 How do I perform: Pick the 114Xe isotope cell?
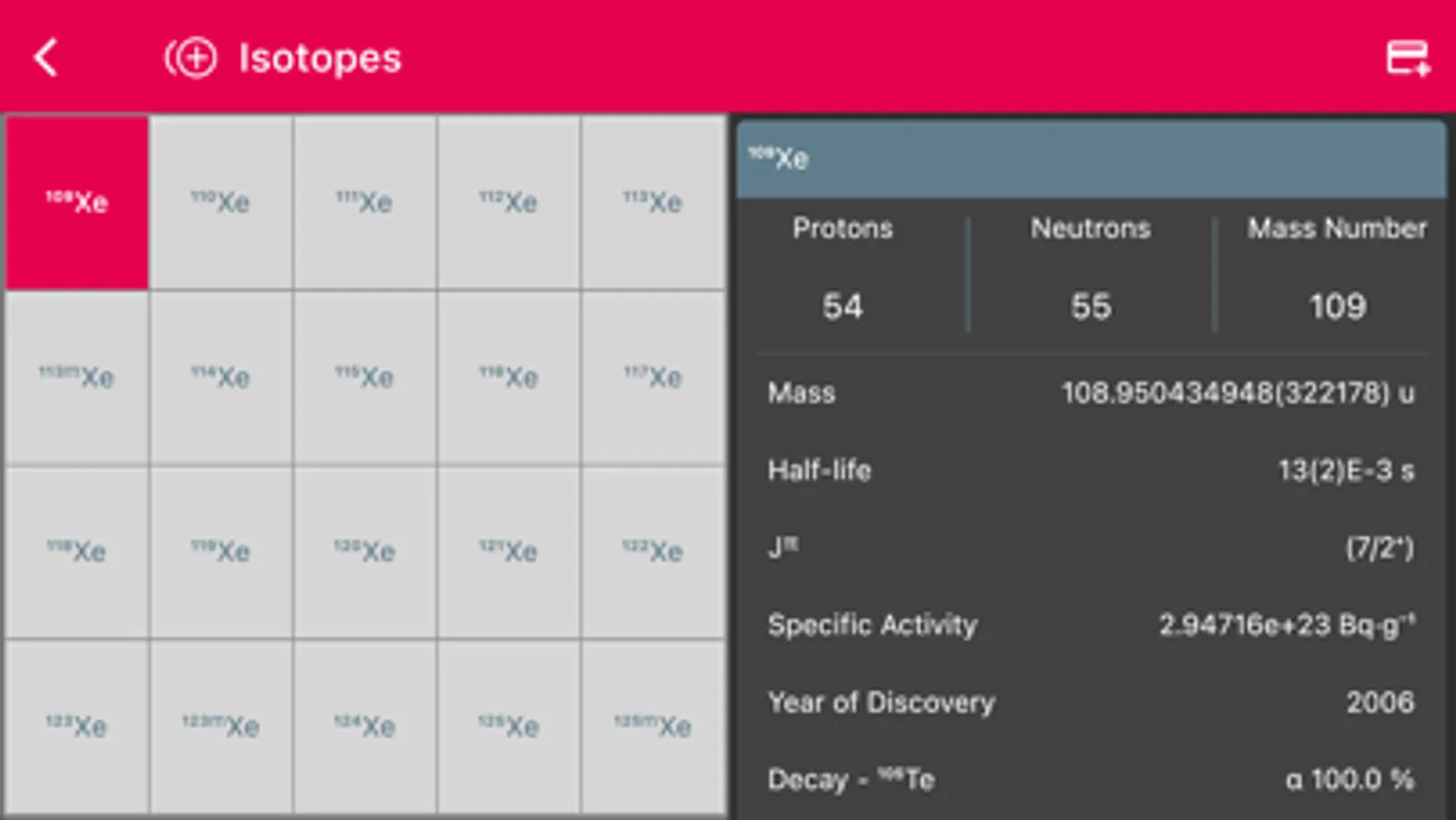(220, 376)
